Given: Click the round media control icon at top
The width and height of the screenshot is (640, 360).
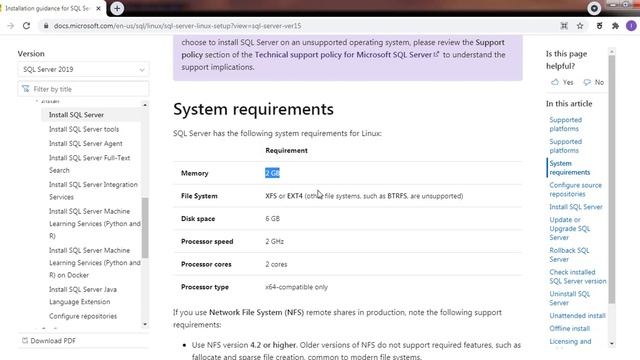Looking at the screenshot, I should (594, 8).
